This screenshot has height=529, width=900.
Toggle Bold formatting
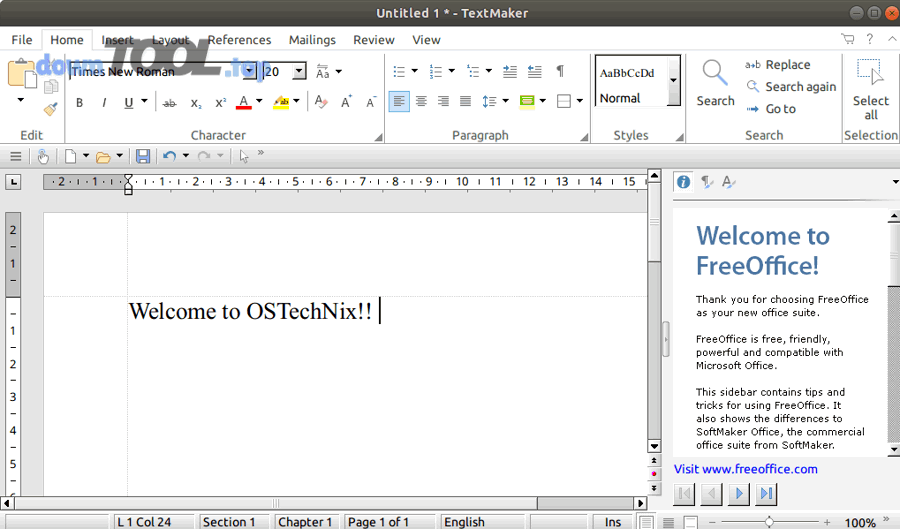80,102
